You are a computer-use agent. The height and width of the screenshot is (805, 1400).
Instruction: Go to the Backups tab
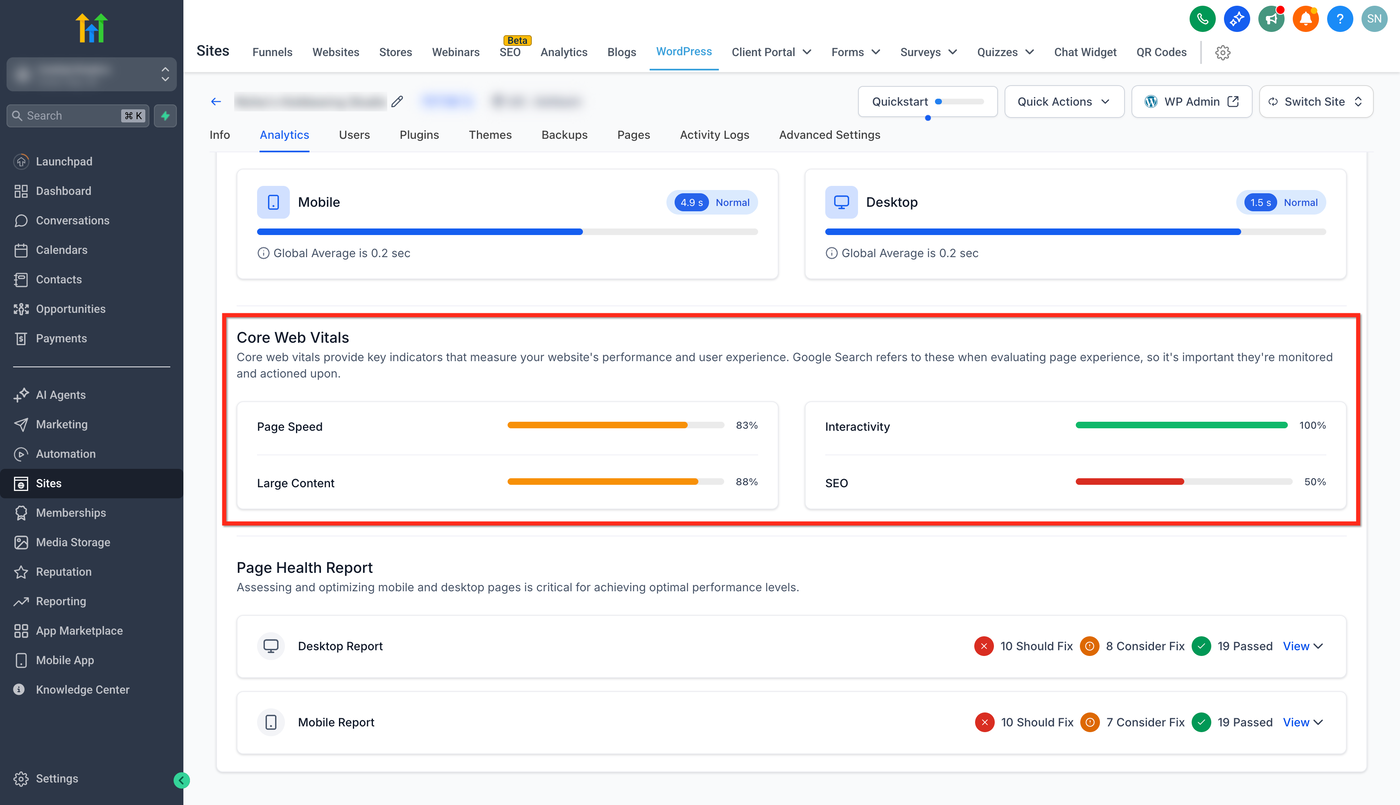(x=564, y=135)
